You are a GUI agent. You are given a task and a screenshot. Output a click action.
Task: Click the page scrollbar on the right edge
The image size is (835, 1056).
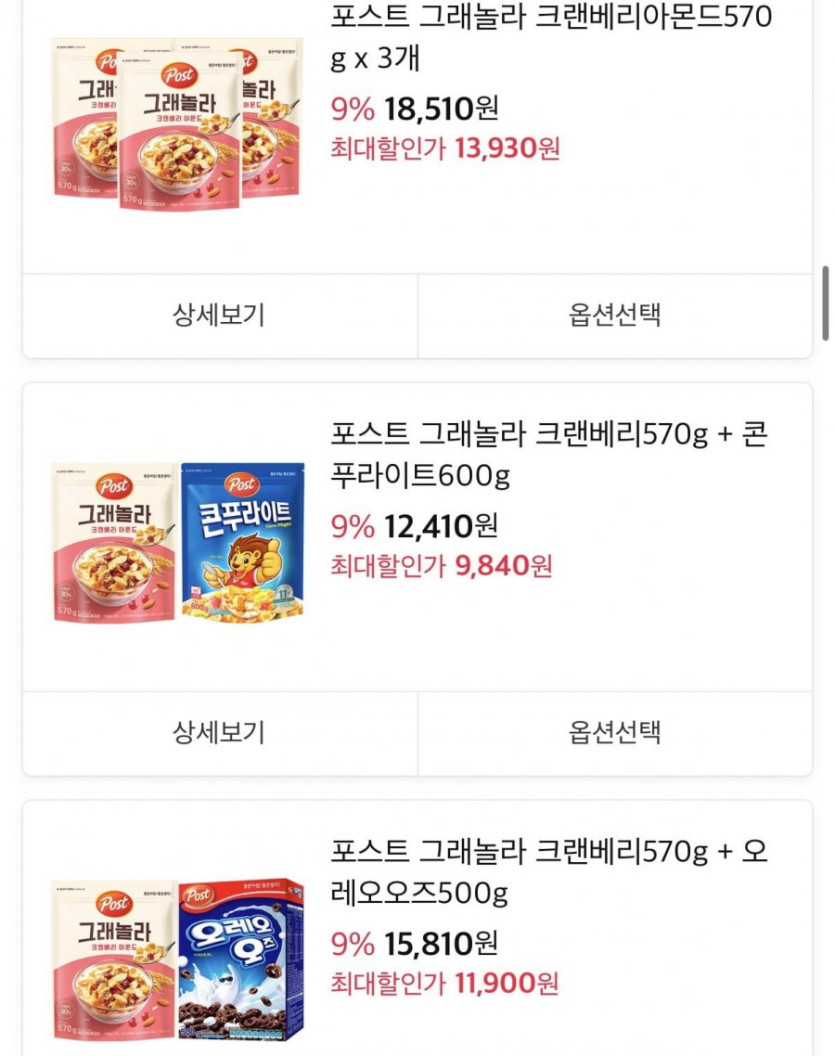826,302
